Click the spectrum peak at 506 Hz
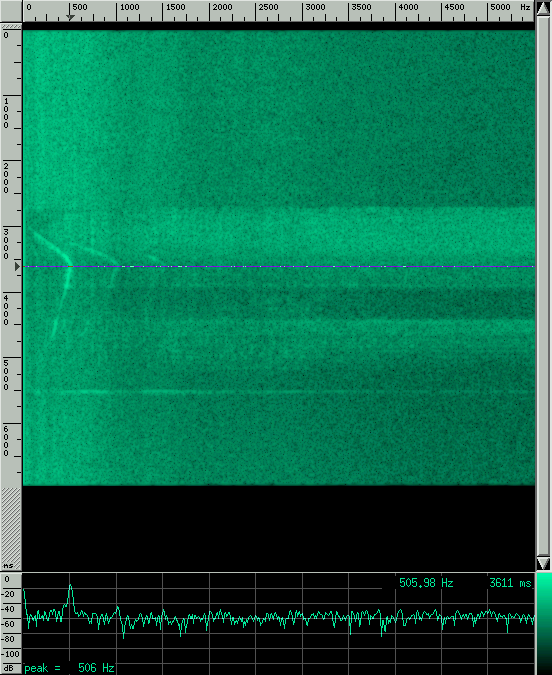This screenshot has height=675, width=552. [x=71, y=587]
